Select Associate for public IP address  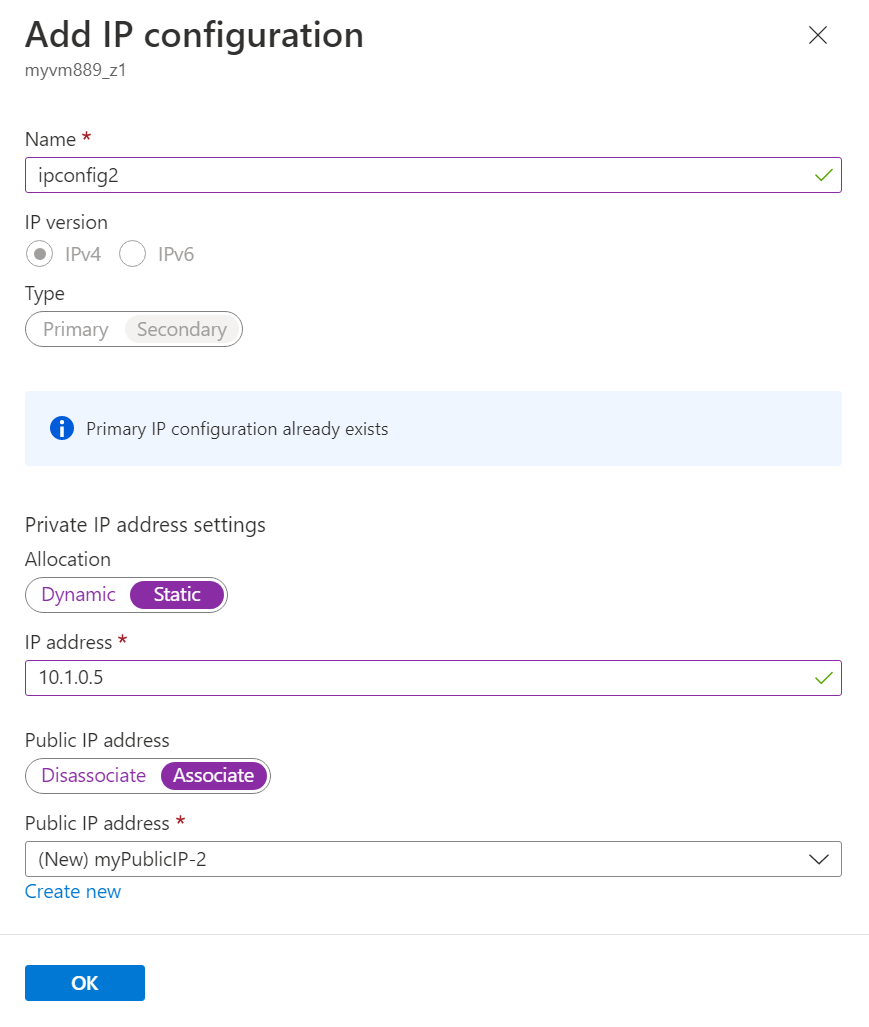(x=214, y=775)
